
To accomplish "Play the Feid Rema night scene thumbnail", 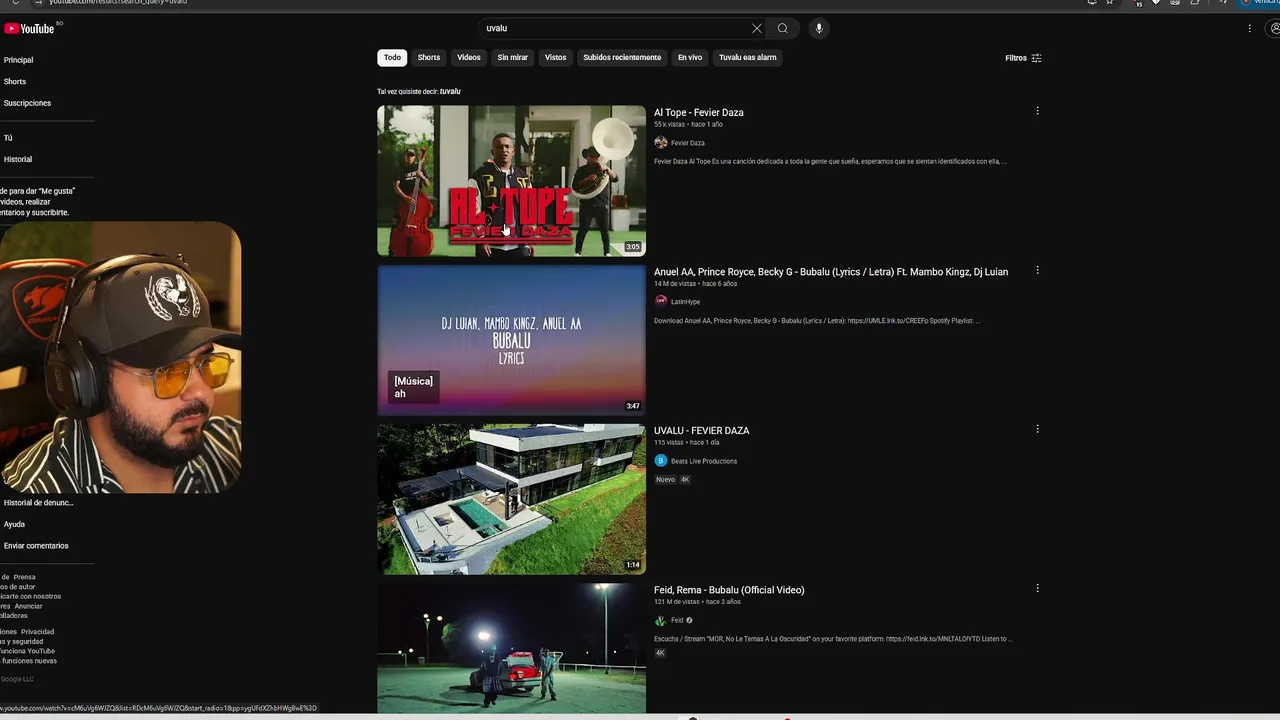I will coord(511,648).
